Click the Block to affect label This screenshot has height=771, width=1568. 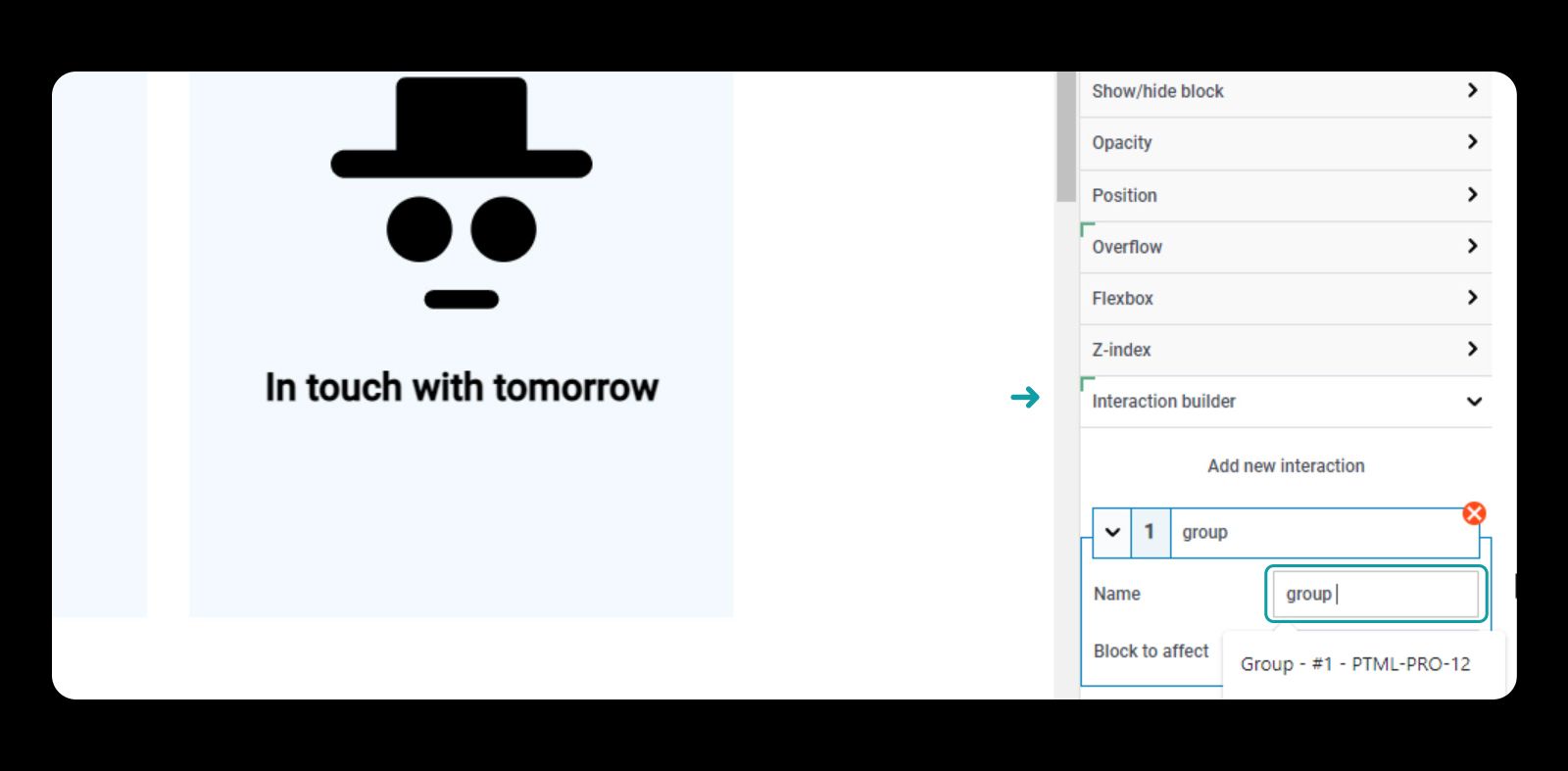coord(1151,651)
